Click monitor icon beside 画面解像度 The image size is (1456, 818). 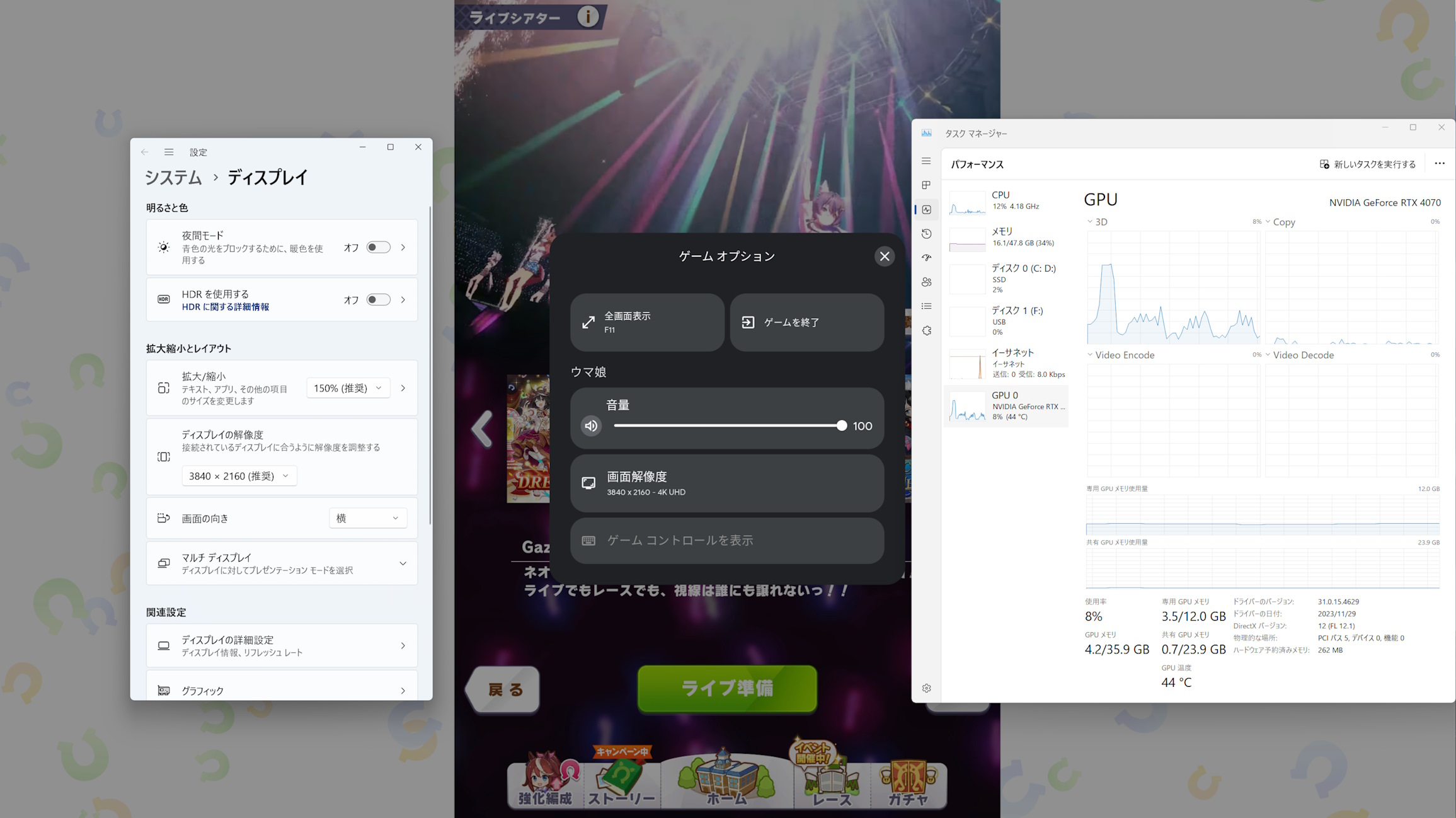click(588, 483)
